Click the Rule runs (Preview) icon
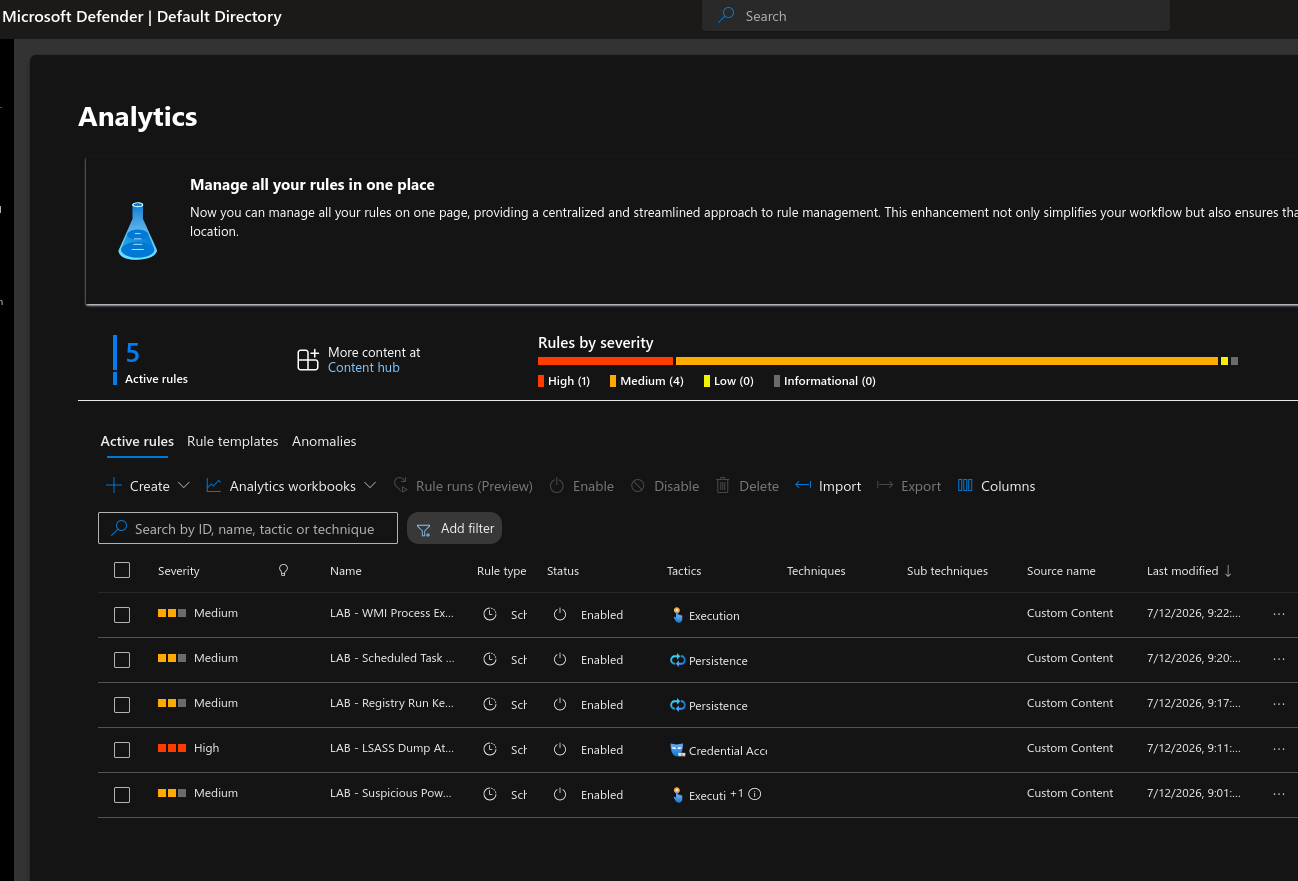 point(400,485)
